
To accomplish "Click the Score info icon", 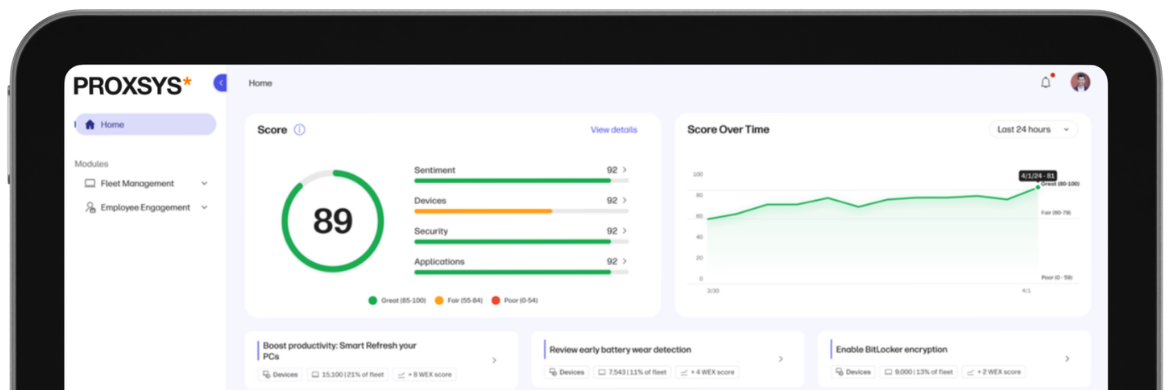I will pyautogui.click(x=299, y=130).
